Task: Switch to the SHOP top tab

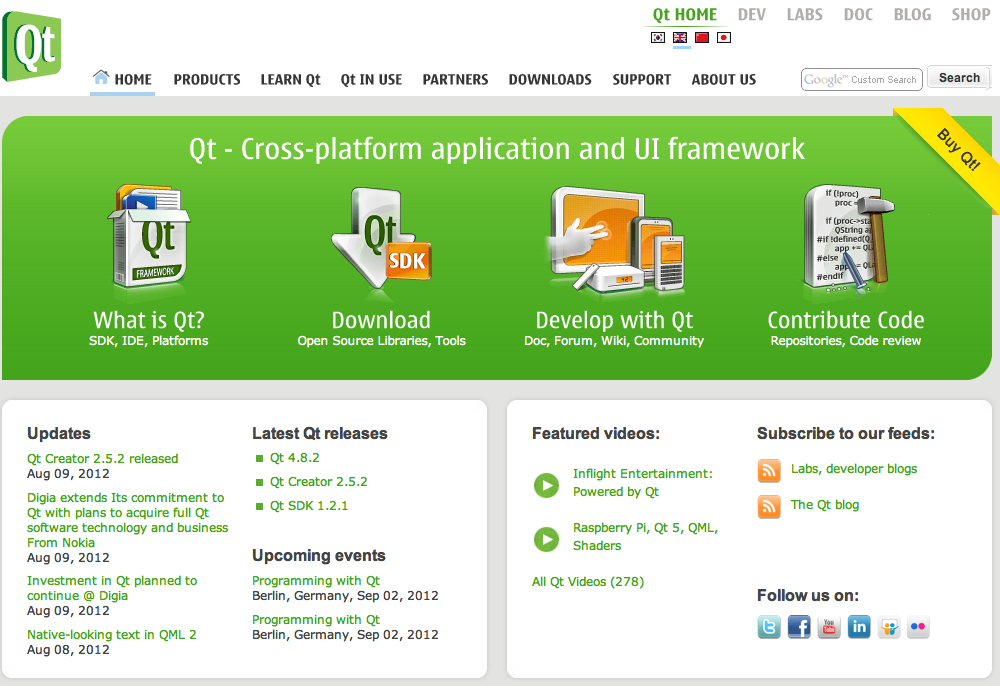Action: coord(971,15)
